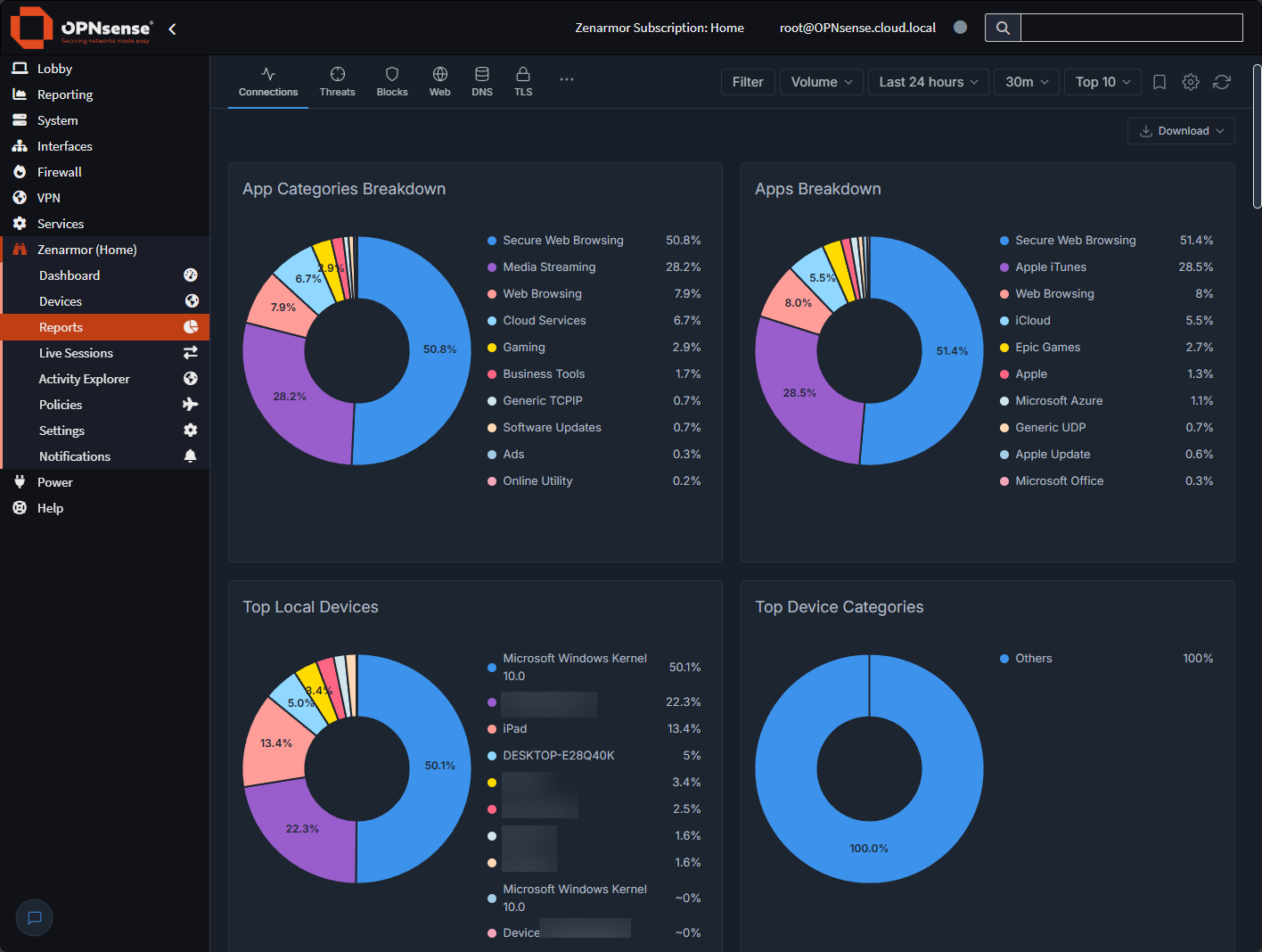Open the Firewall section in the sidebar

pos(57,171)
